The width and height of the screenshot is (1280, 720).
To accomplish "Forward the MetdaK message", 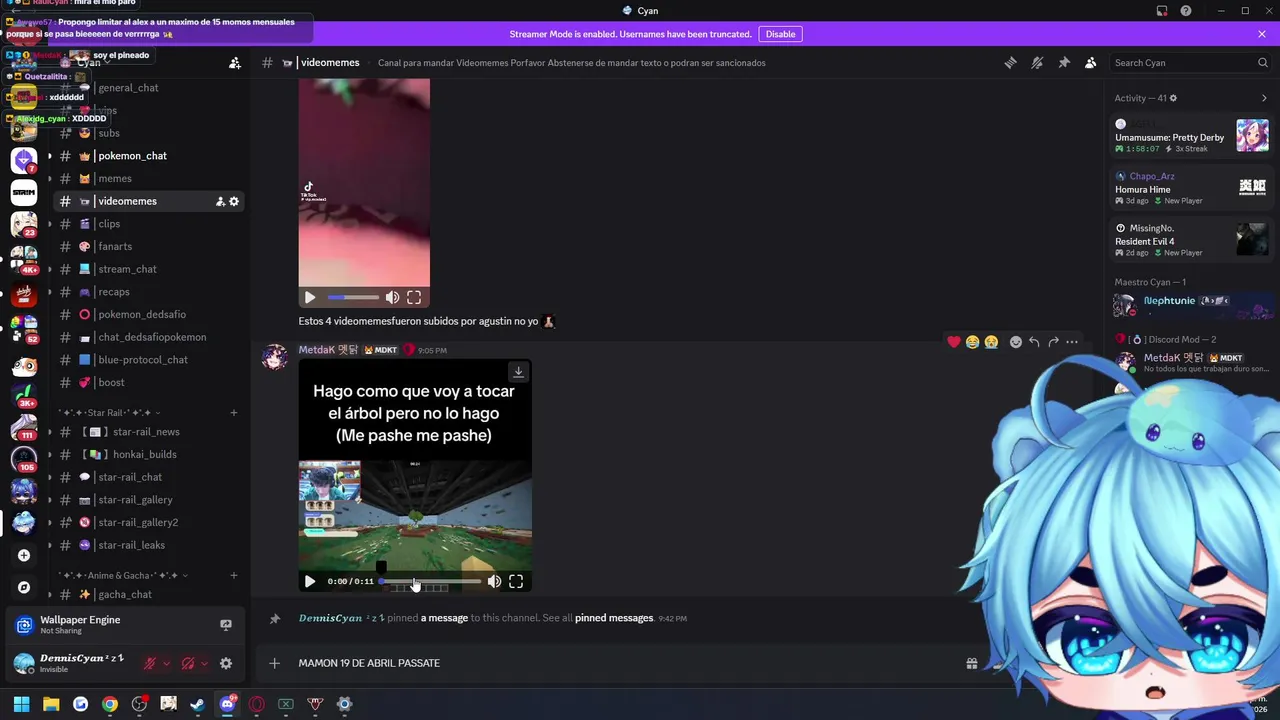I will [x=1053, y=342].
